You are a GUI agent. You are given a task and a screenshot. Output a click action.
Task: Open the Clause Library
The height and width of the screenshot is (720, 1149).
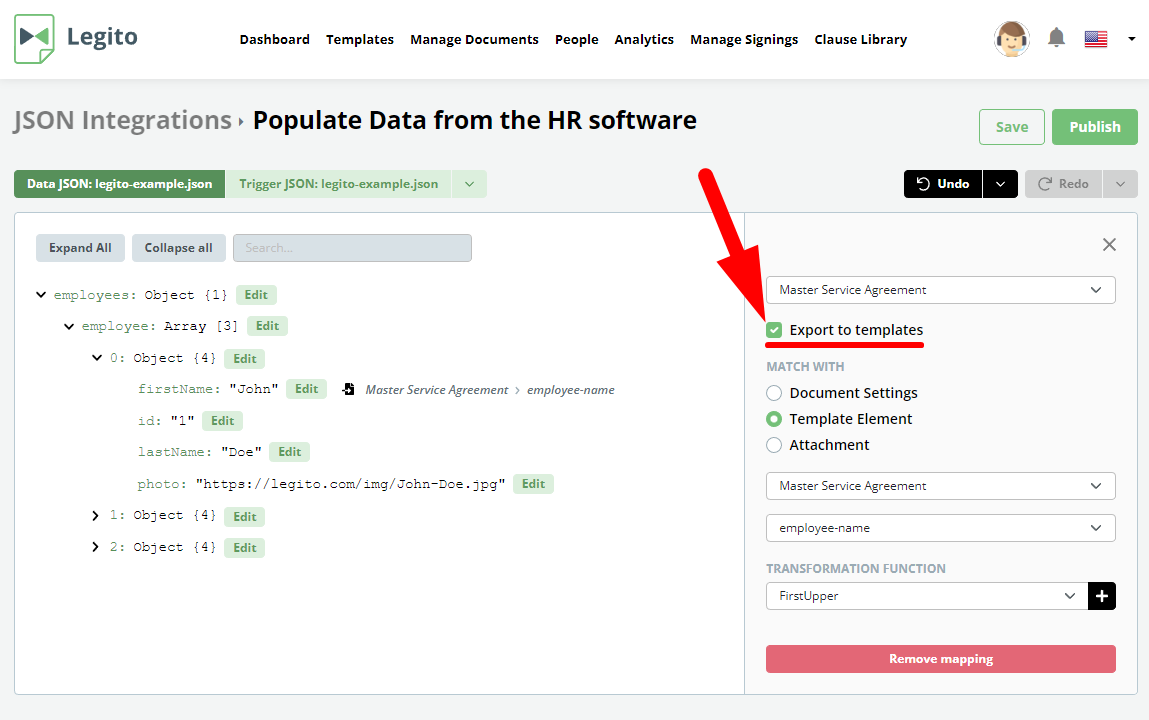[x=860, y=40]
